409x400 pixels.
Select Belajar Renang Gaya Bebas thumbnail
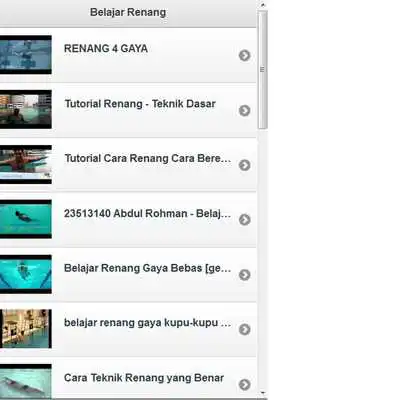(26, 274)
